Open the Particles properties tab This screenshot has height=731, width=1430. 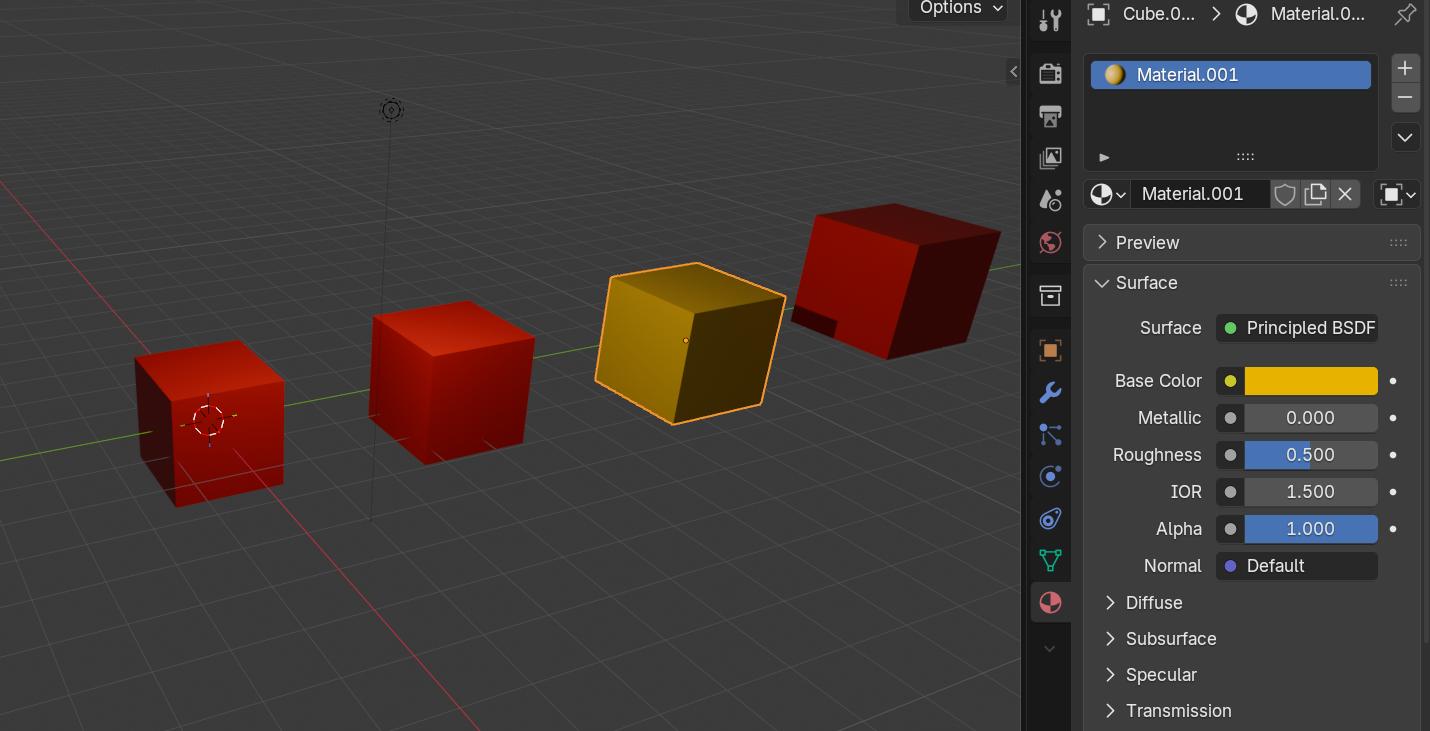pos(1049,434)
